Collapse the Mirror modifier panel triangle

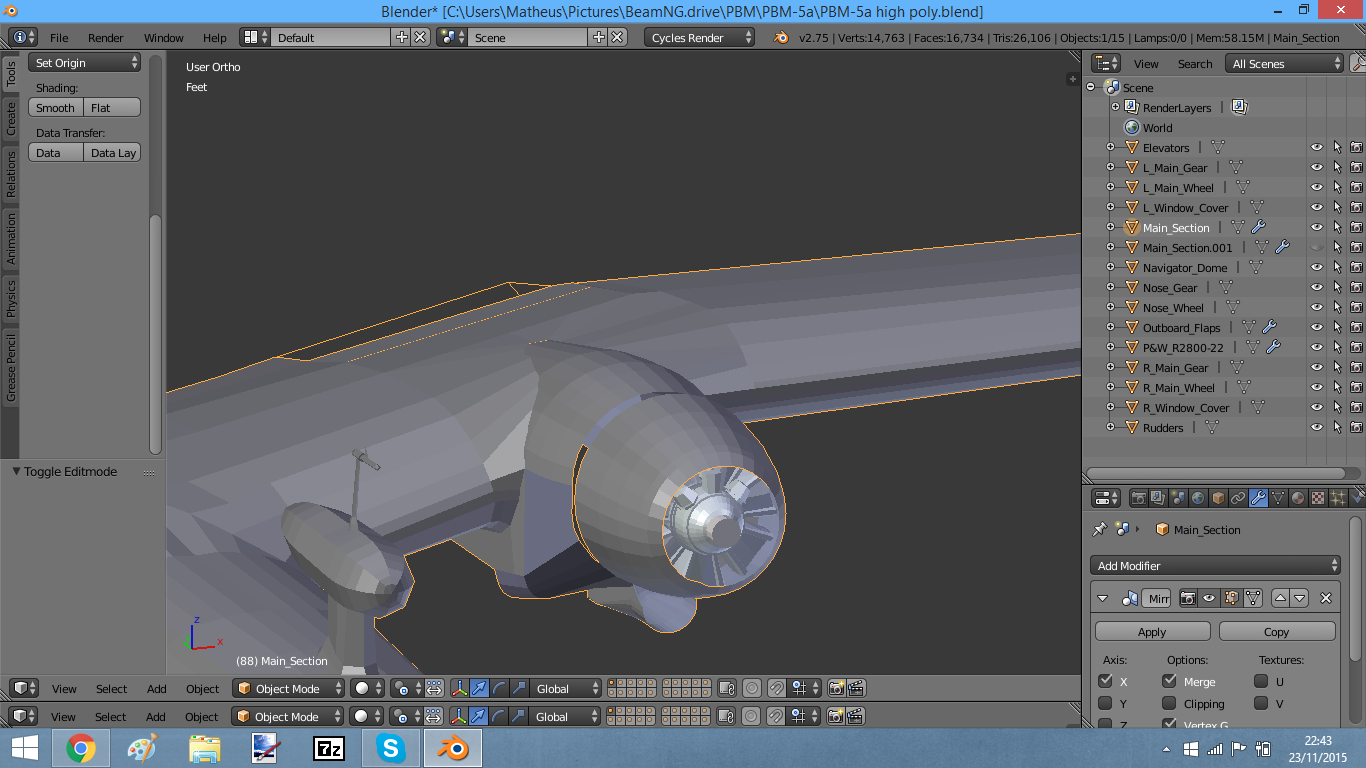[1103, 598]
